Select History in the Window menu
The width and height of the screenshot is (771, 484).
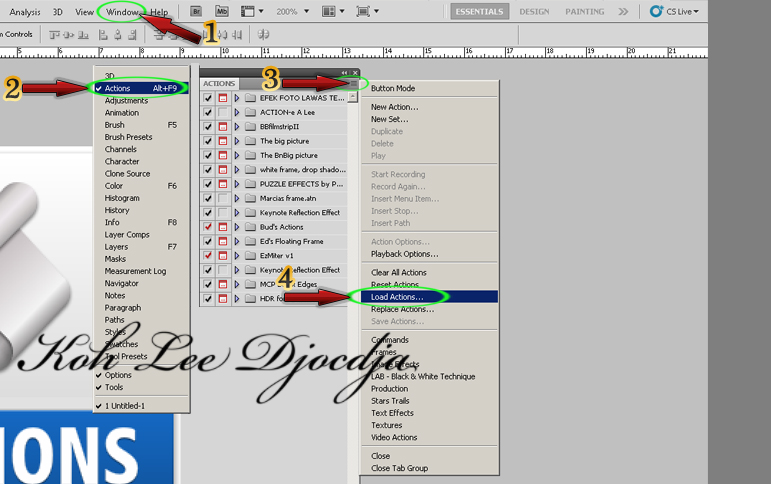click(x=117, y=210)
